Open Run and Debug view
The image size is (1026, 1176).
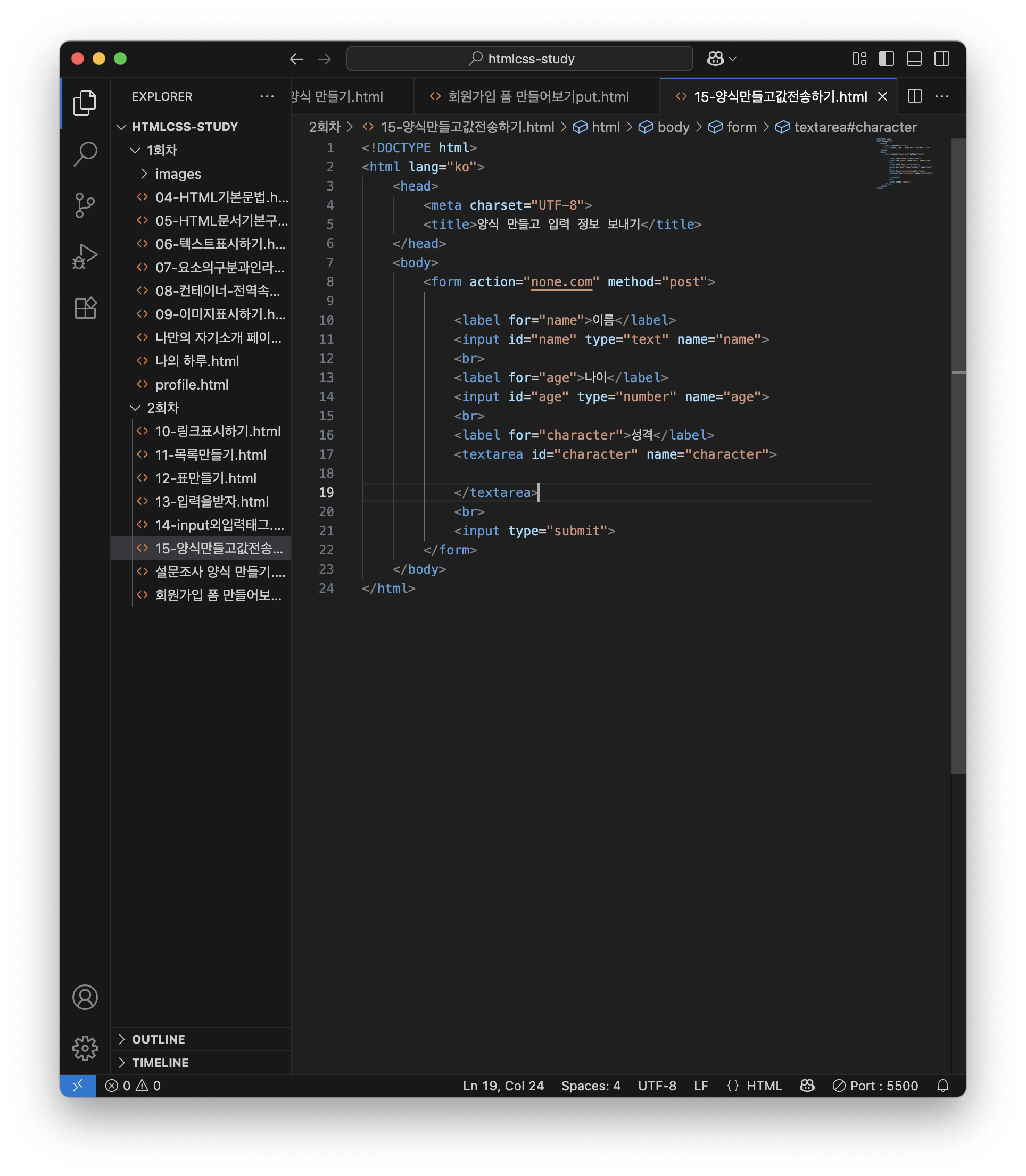pyautogui.click(x=85, y=256)
